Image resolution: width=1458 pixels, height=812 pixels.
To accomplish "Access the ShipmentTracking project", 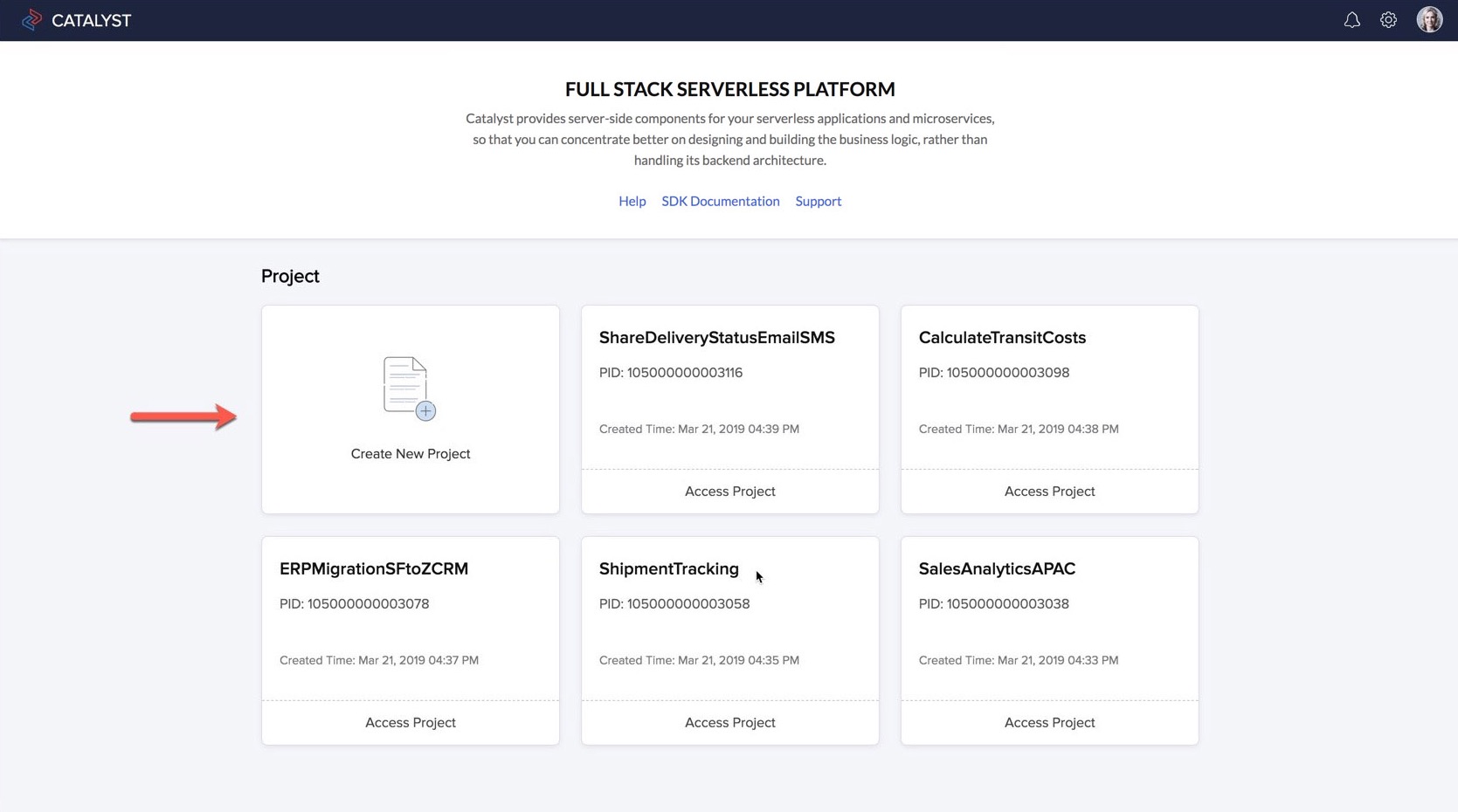I will point(729,722).
